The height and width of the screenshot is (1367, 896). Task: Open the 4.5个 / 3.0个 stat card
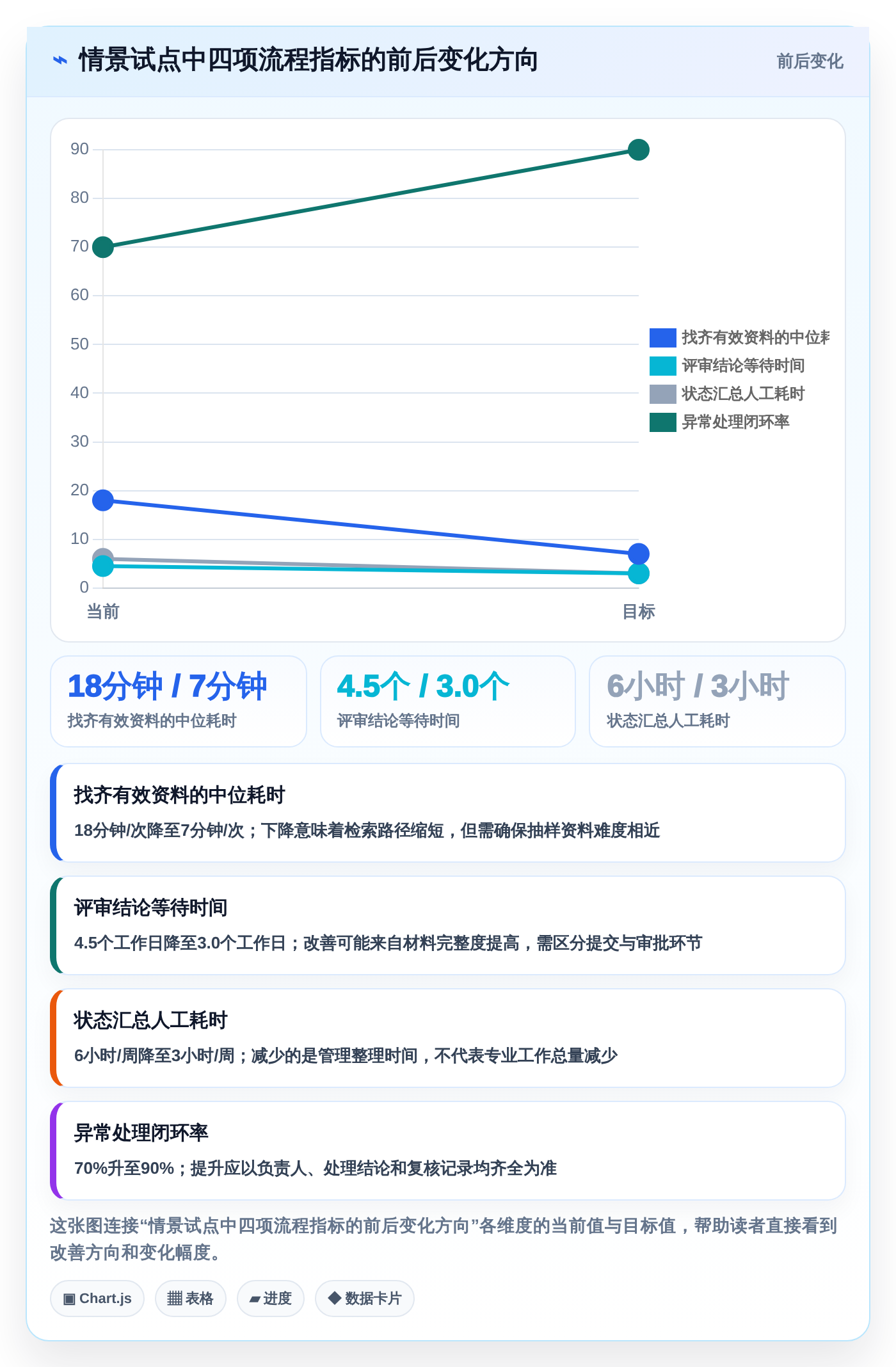pos(448,701)
